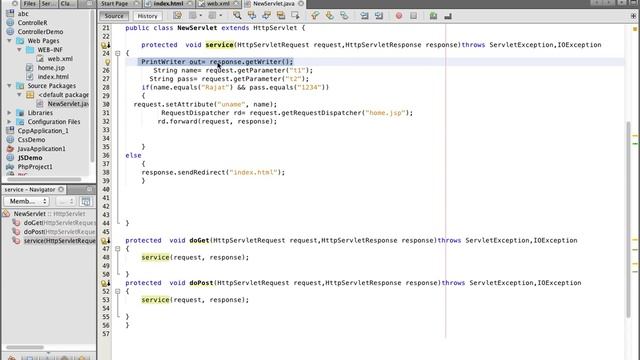This screenshot has height=360, width=640.
Task: Toggle Rectangular Selection icon
Action: 295,16
